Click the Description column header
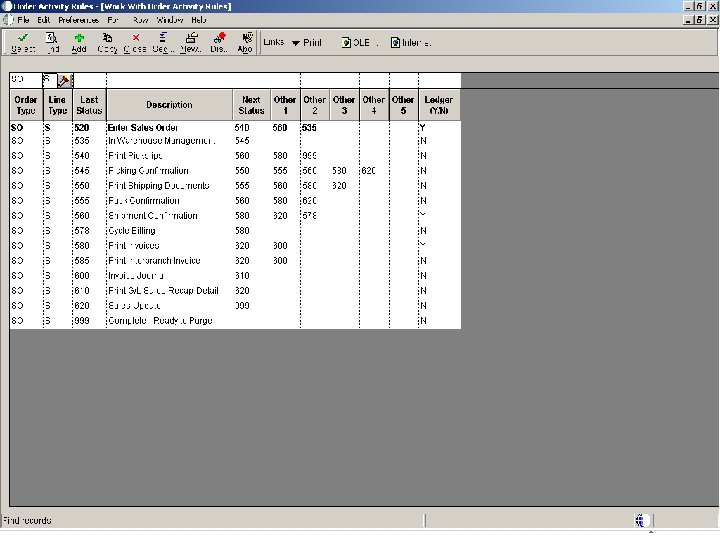The width and height of the screenshot is (720, 540). click(169, 105)
